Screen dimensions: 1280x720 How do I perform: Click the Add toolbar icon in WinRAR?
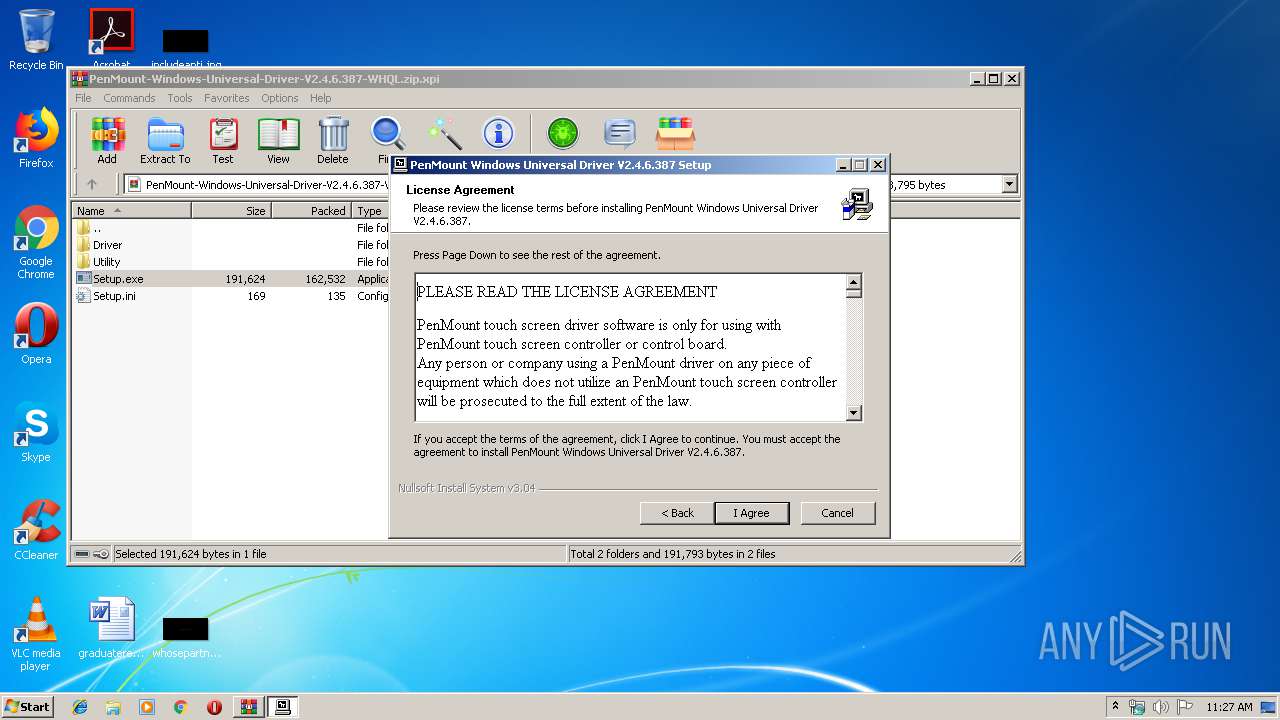coord(107,140)
